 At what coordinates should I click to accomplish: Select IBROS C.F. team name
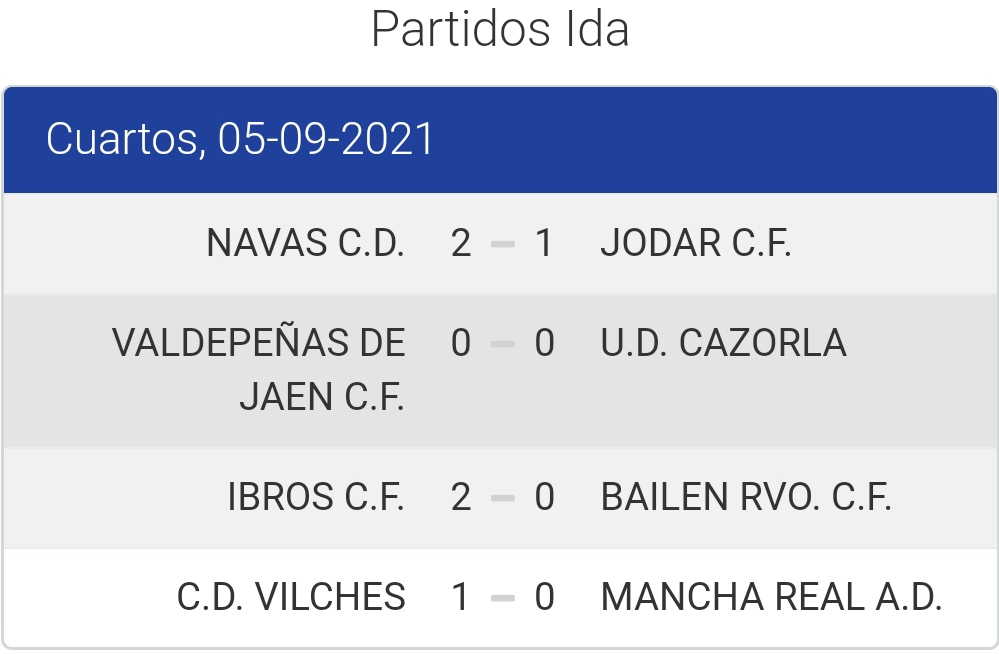tap(316, 497)
